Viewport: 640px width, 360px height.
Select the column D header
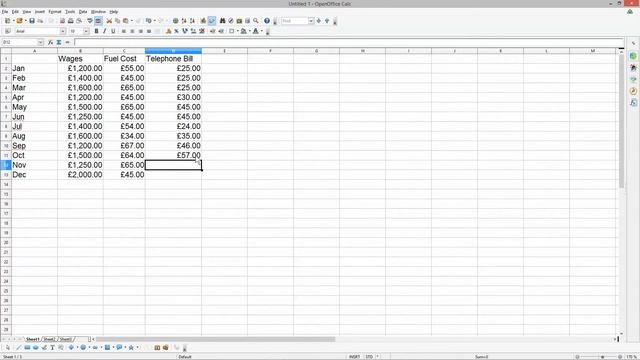coord(173,51)
